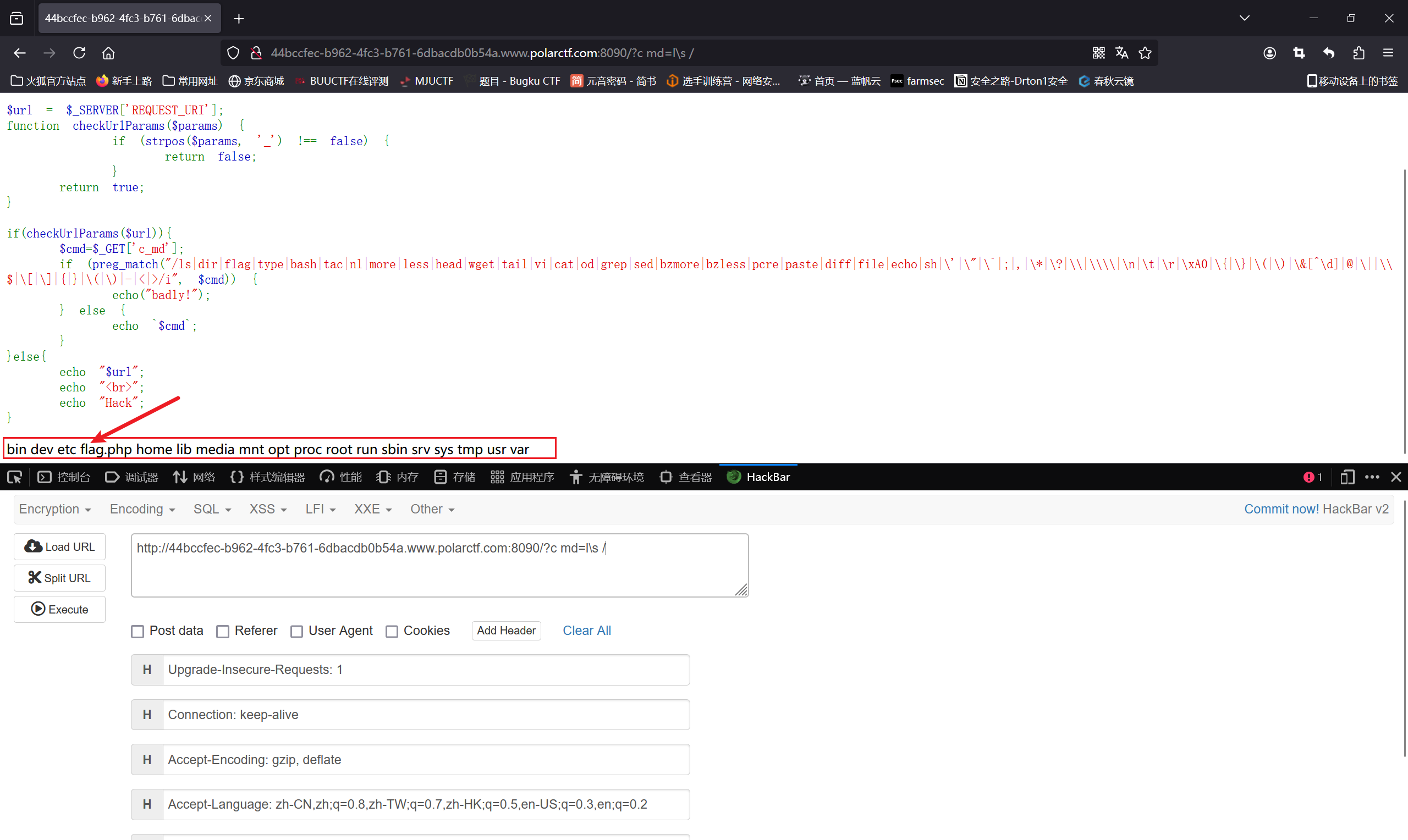
Task: Expand the XSS dropdown
Action: [x=268, y=509]
